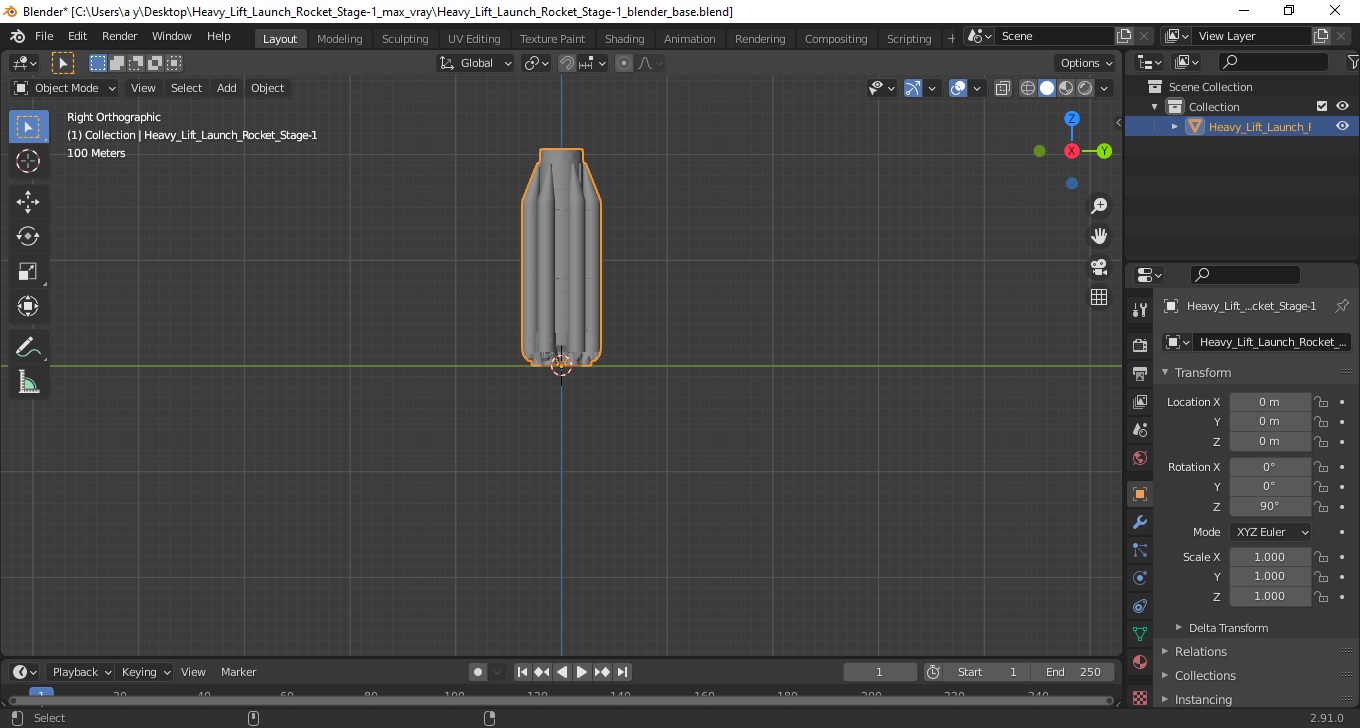Toggle snapping magnet button
Screen dimensions: 1360x728
pos(567,63)
